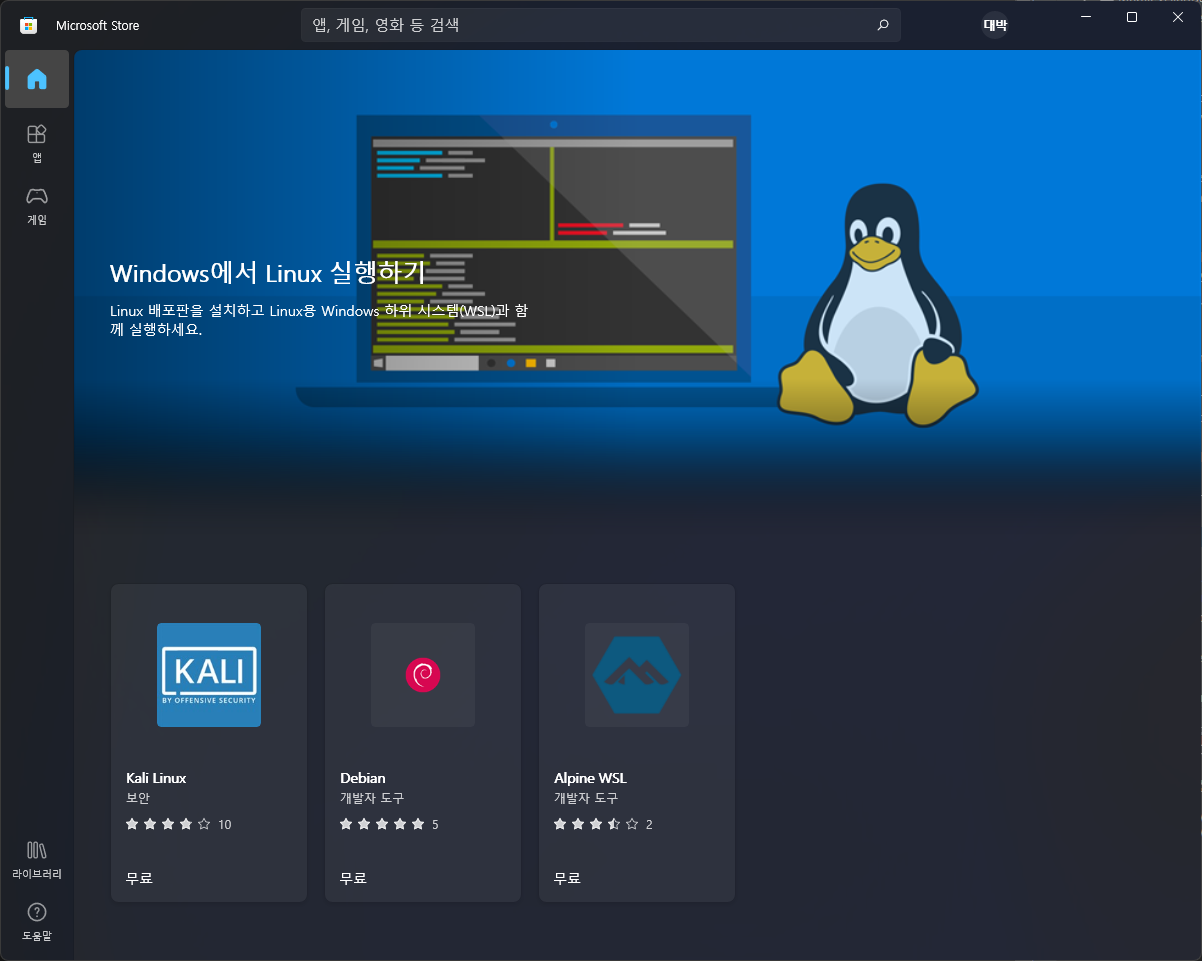
Task: Click the 'Windows에서 Linux 실행하기' heading
Action: pyautogui.click(x=268, y=273)
